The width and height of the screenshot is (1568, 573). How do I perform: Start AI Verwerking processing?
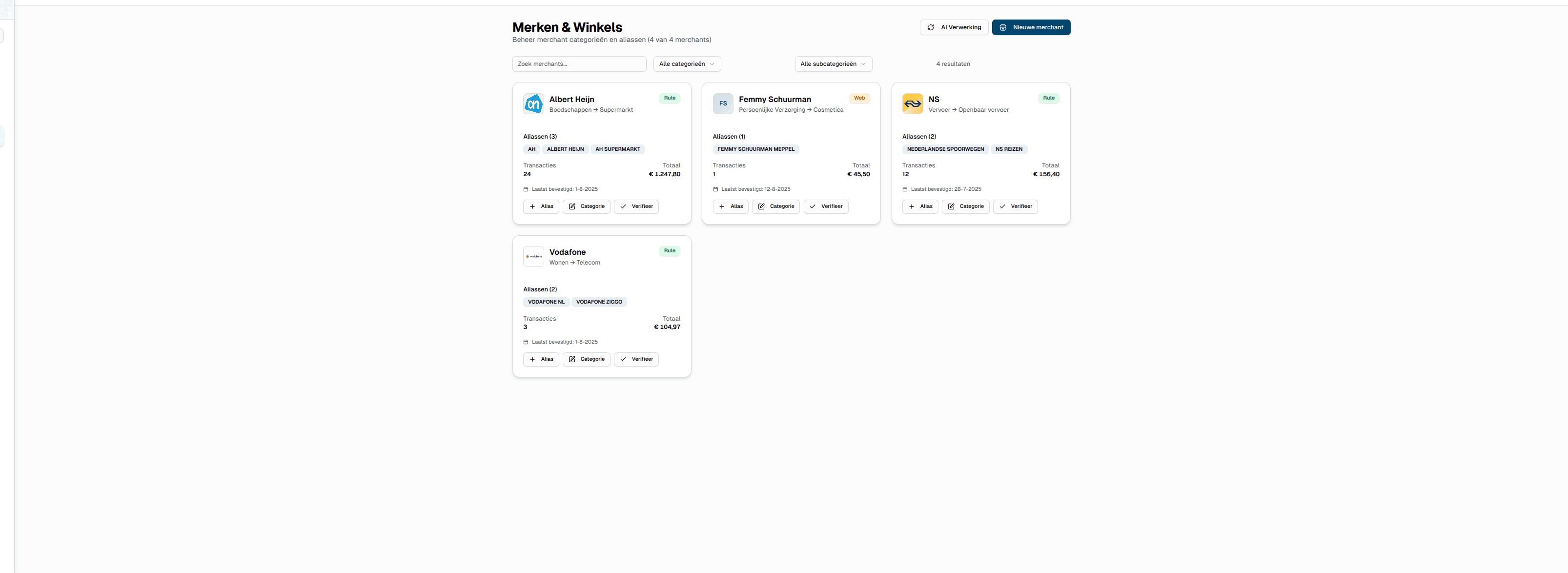click(954, 27)
